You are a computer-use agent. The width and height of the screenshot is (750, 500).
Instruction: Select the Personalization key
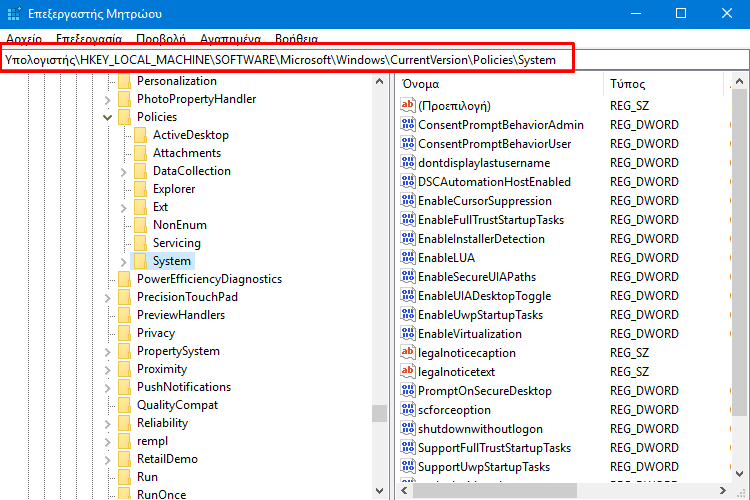click(176, 81)
